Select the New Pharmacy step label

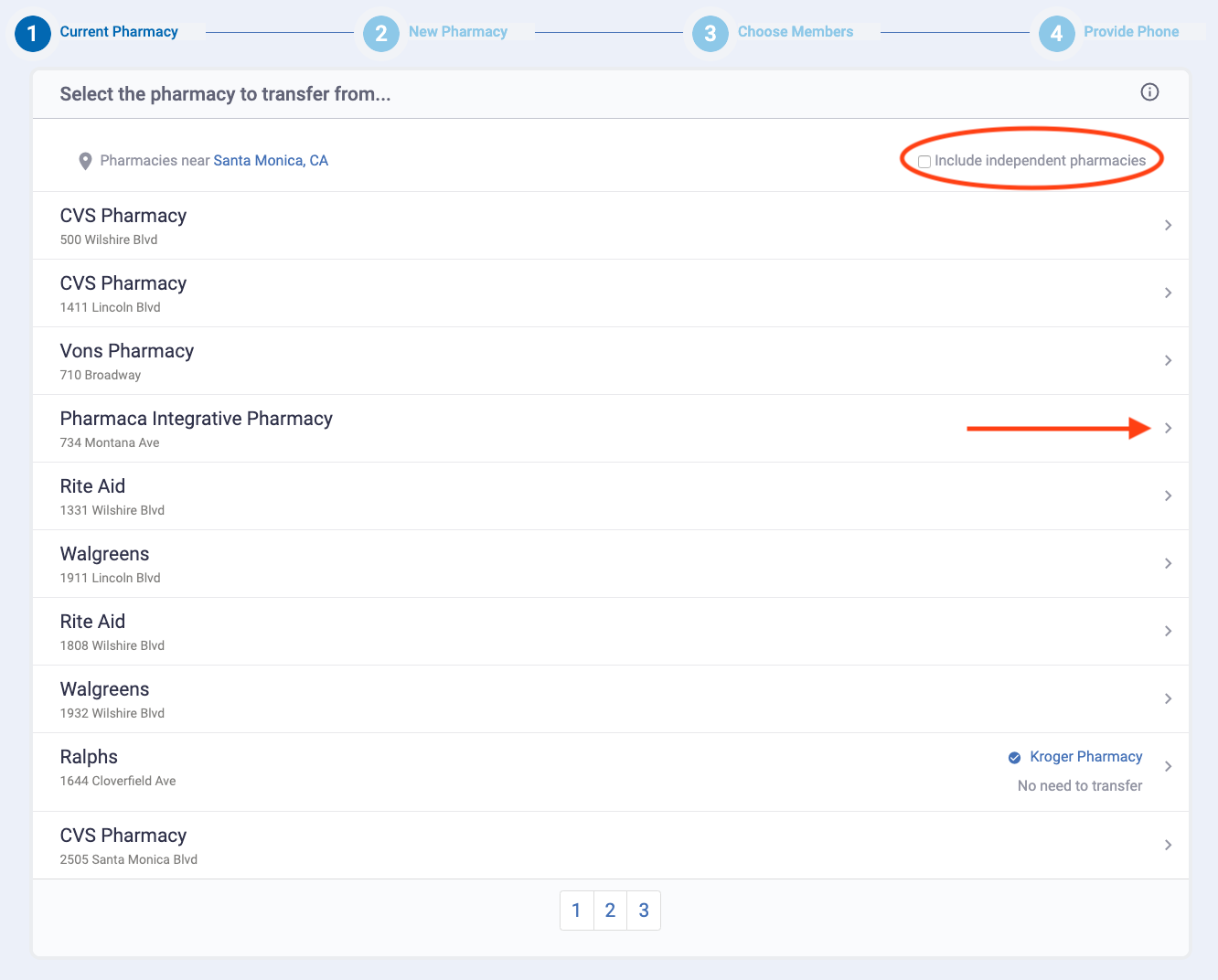coord(457,32)
